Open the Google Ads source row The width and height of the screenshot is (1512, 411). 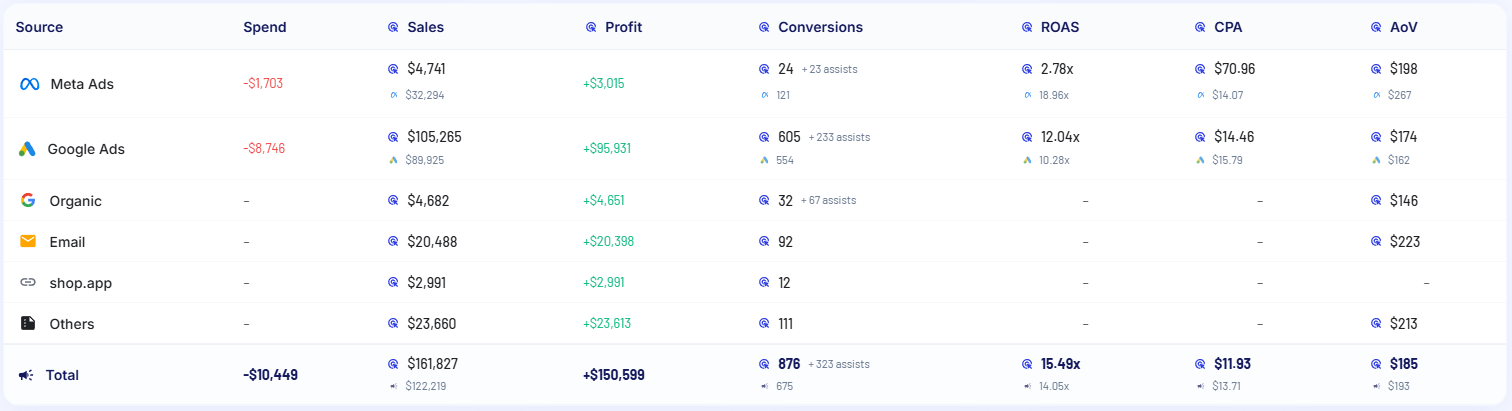(86, 149)
